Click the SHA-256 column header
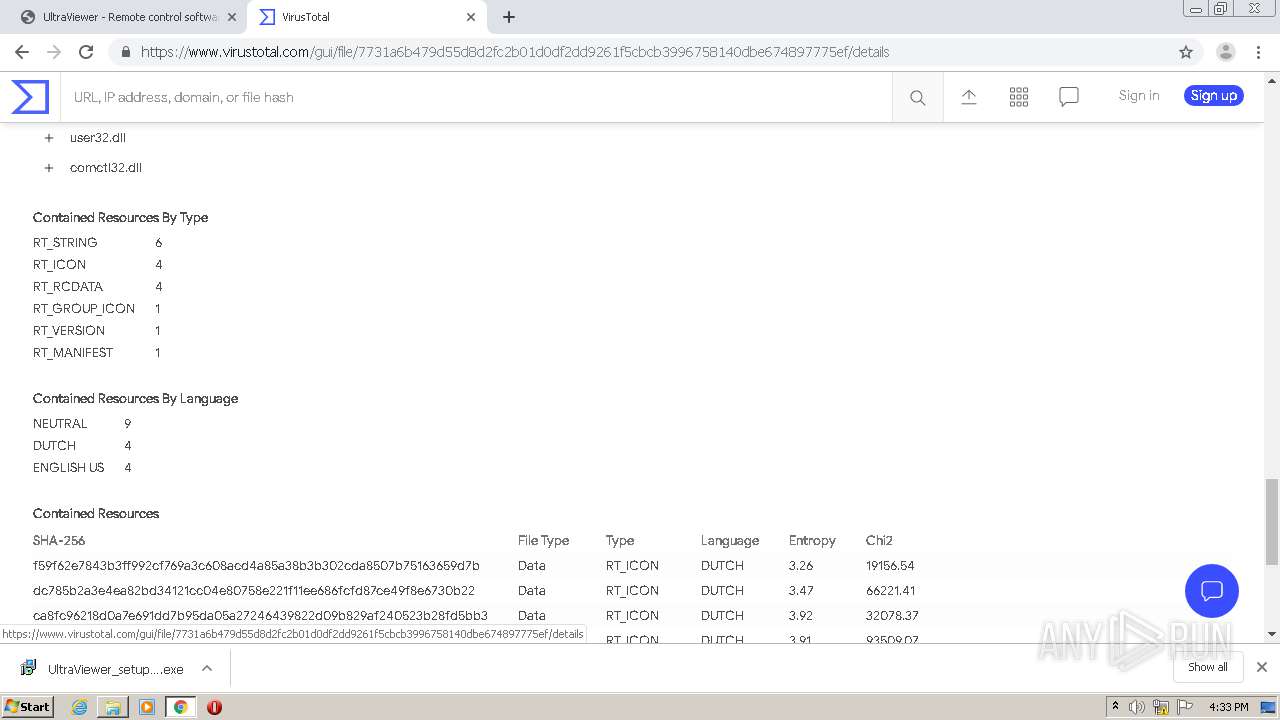 point(59,541)
